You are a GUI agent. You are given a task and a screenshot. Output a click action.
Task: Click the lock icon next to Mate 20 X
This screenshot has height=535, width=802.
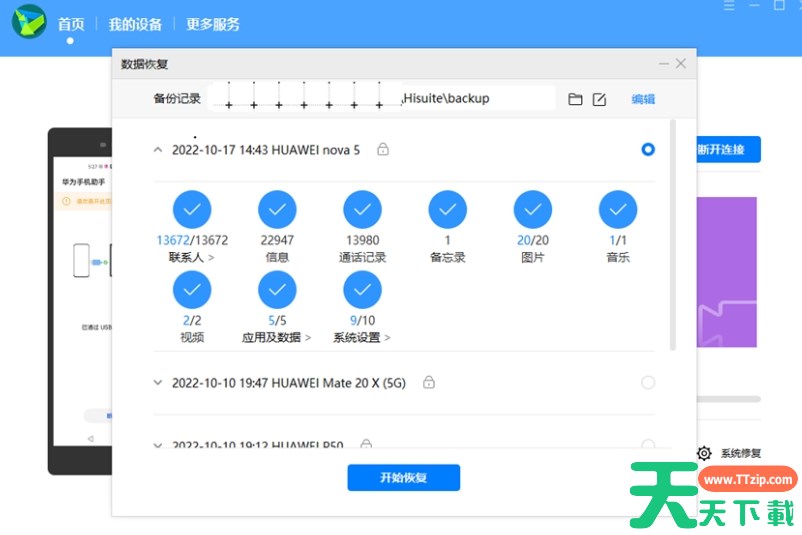coord(428,382)
